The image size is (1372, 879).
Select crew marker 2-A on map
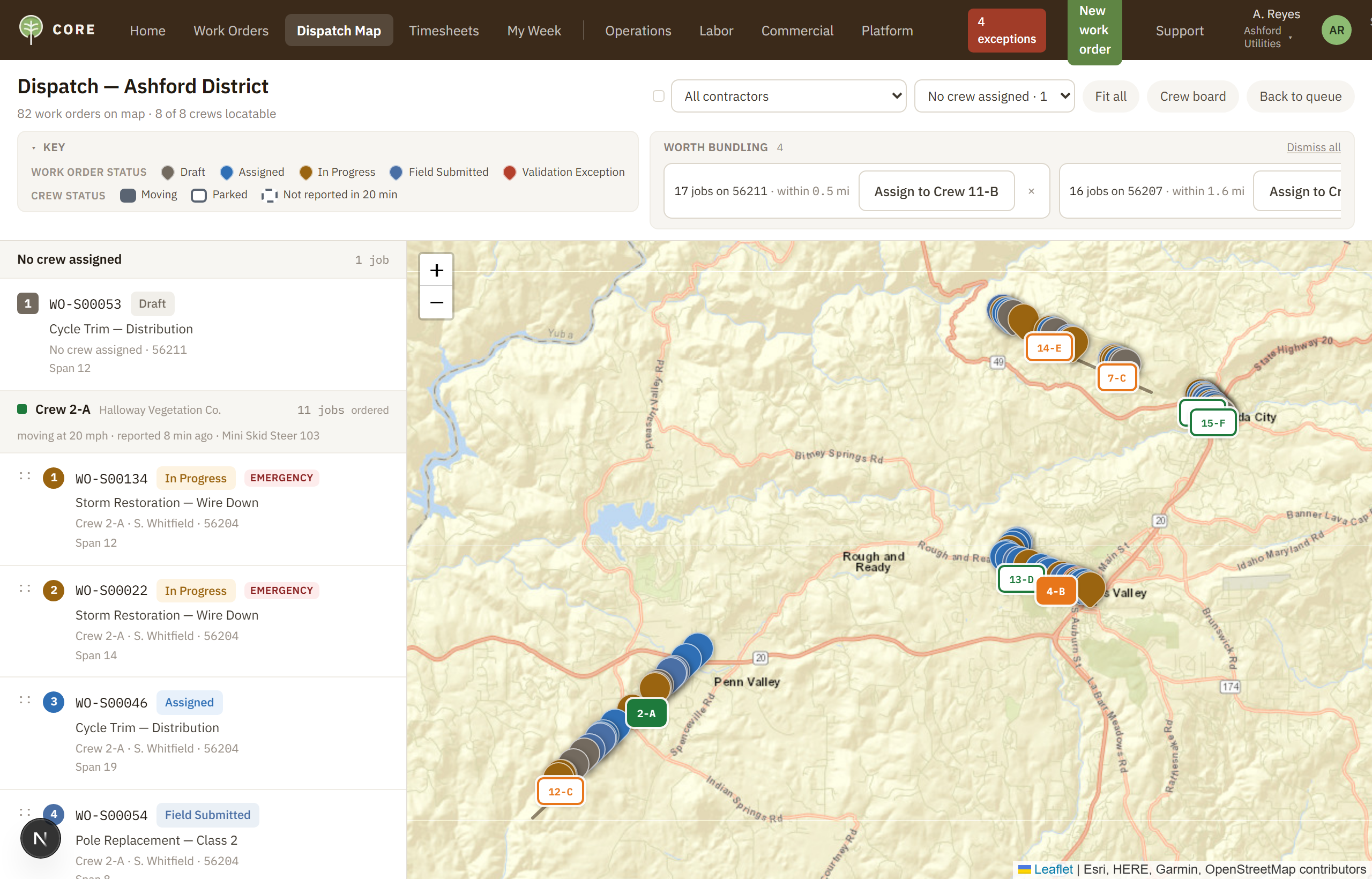(x=646, y=713)
